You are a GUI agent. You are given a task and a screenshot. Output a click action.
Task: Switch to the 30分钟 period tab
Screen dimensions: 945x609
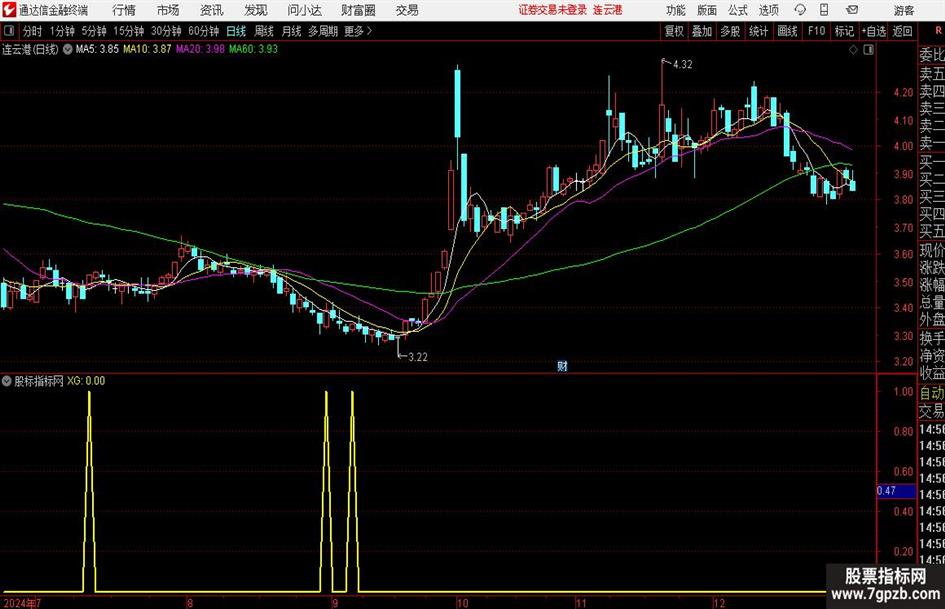pyautogui.click(x=166, y=31)
